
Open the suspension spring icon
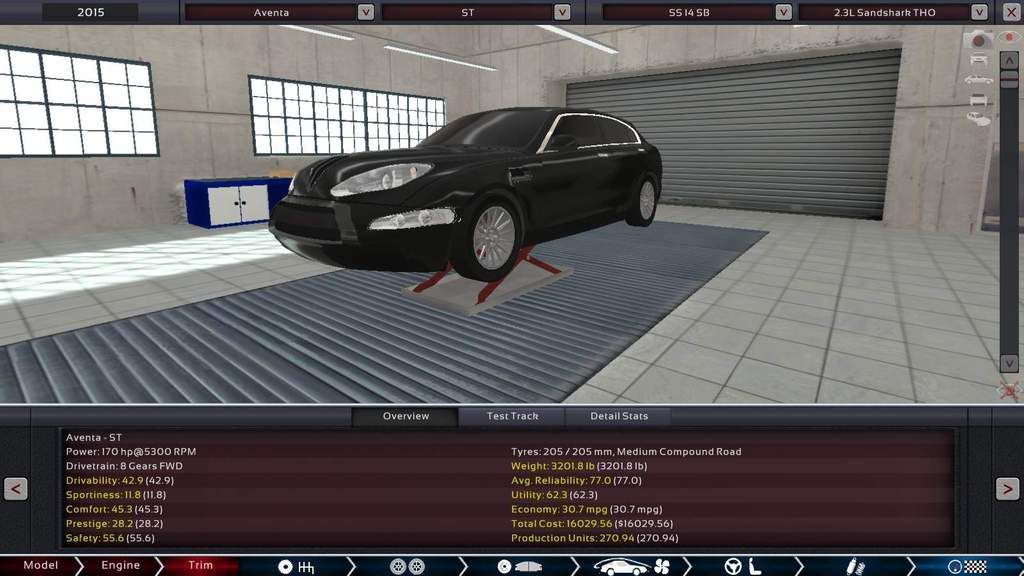[855, 566]
